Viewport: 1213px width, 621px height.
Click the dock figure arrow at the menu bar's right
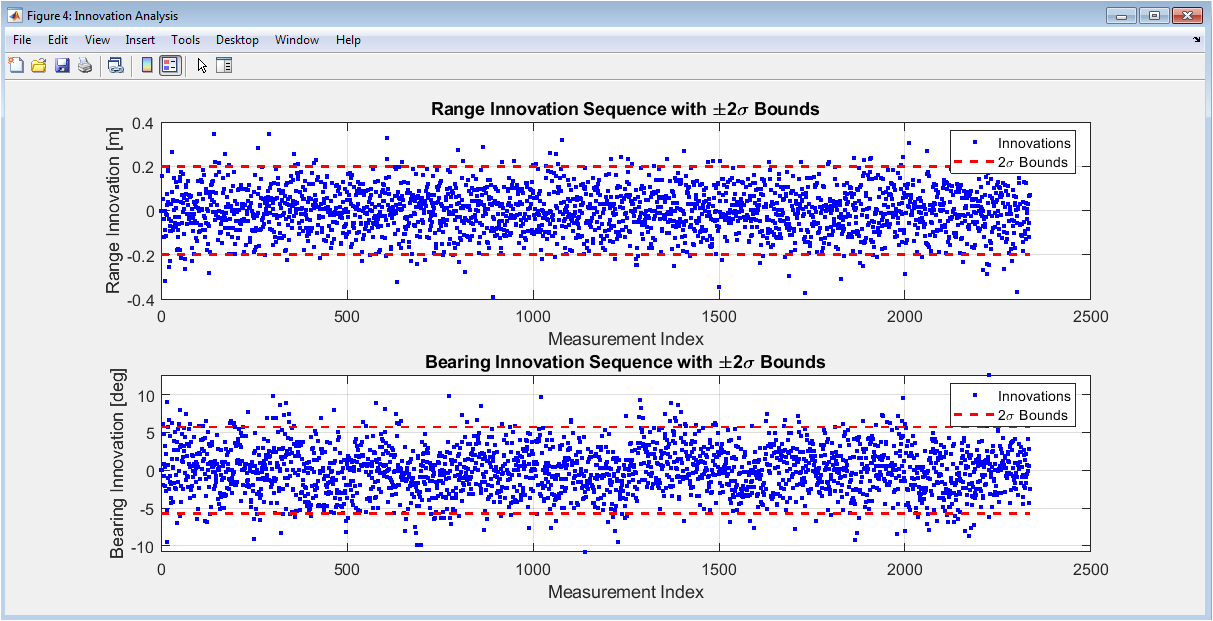pyautogui.click(x=1197, y=40)
